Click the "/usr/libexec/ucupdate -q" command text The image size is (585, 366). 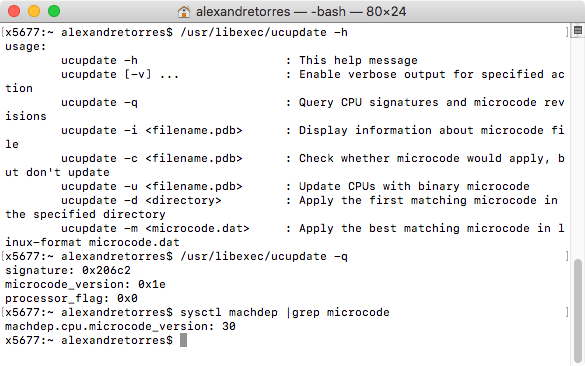(x=264, y=256)
